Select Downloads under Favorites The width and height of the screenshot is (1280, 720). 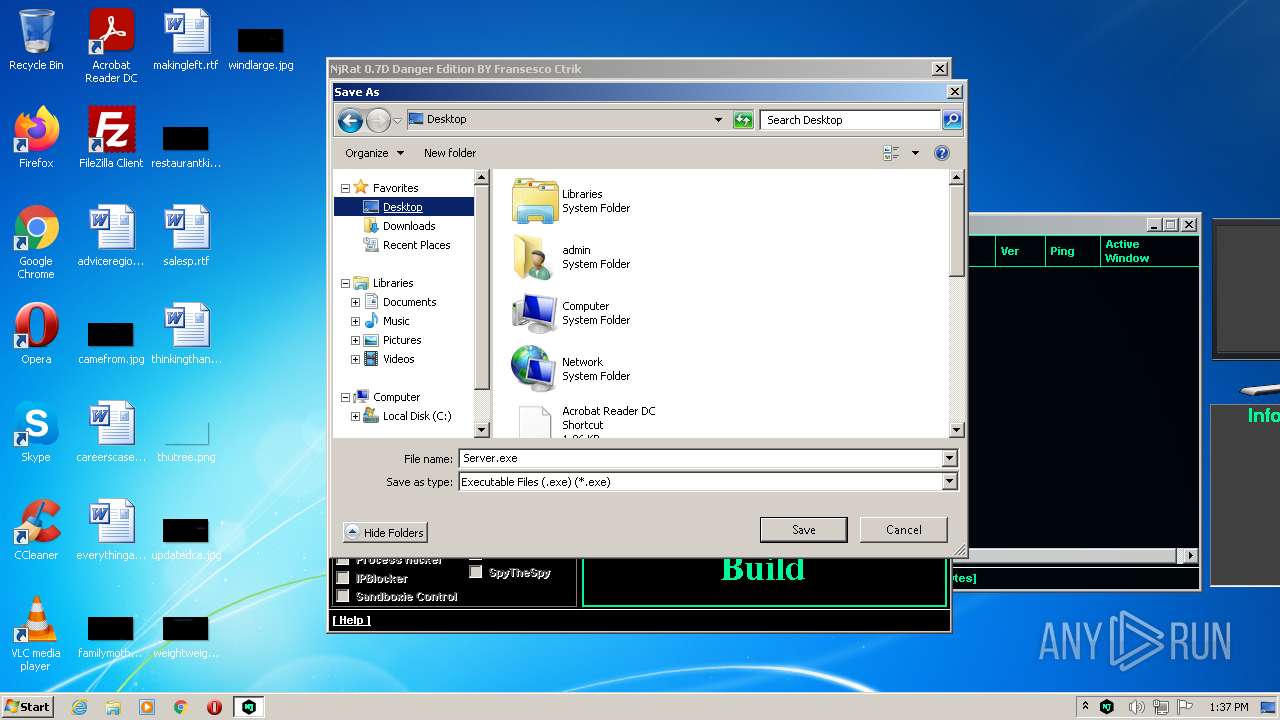pos(409,226)
